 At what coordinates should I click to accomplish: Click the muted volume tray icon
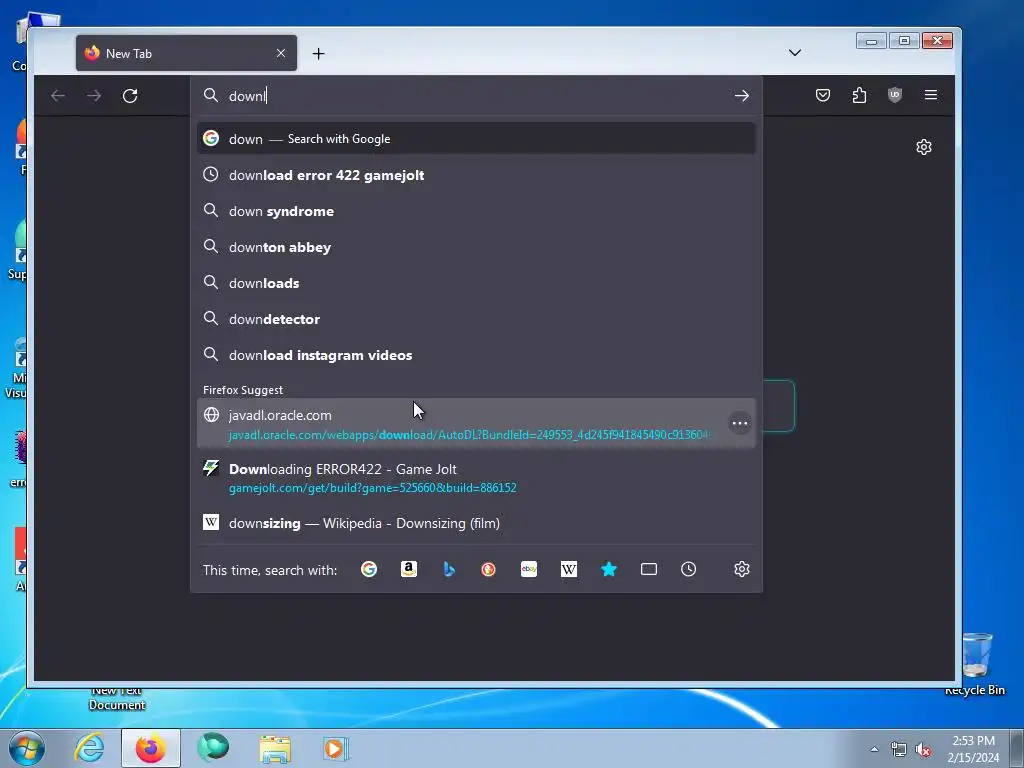923,750
